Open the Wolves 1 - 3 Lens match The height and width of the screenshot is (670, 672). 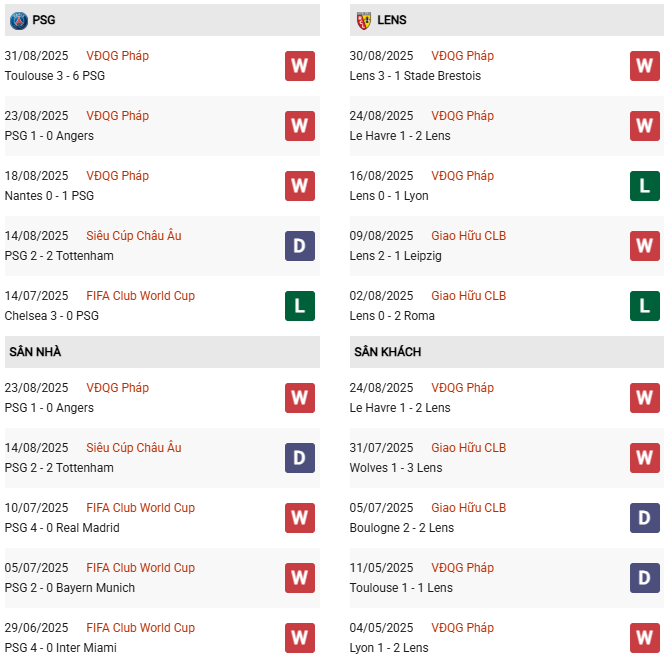tap(396, 468)
